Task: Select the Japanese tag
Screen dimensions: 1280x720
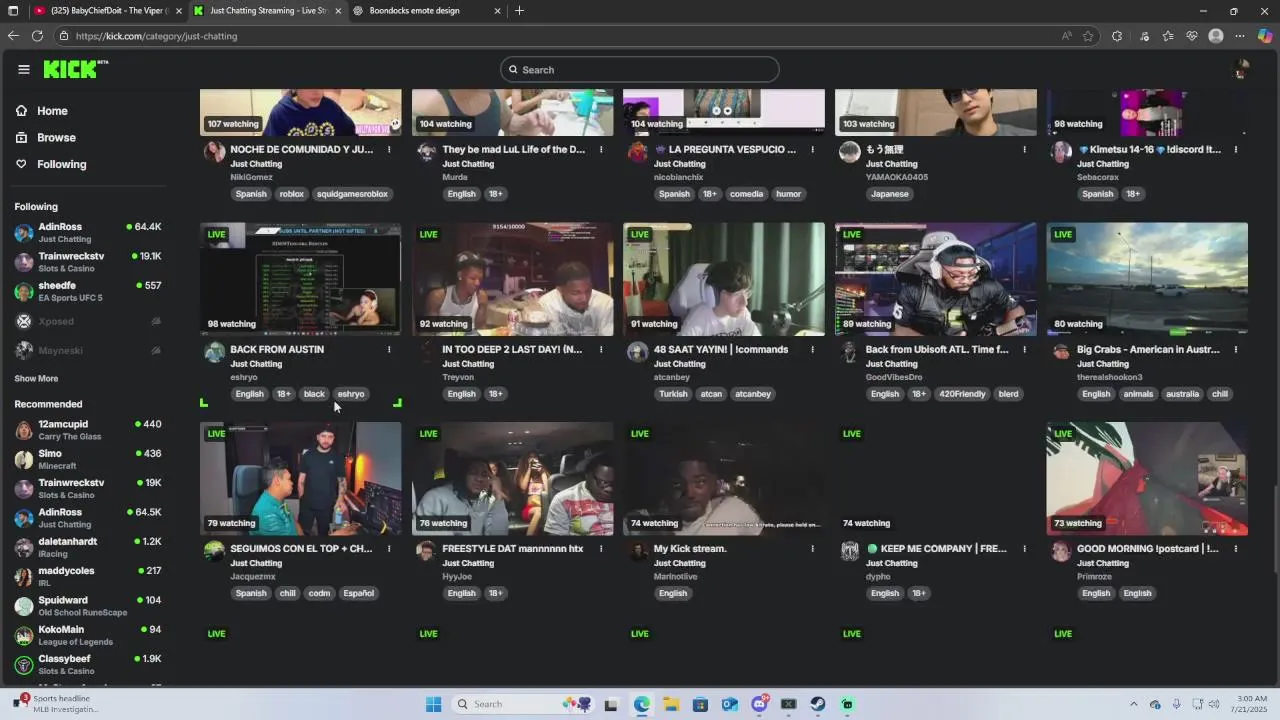Action: click(889, 194)
